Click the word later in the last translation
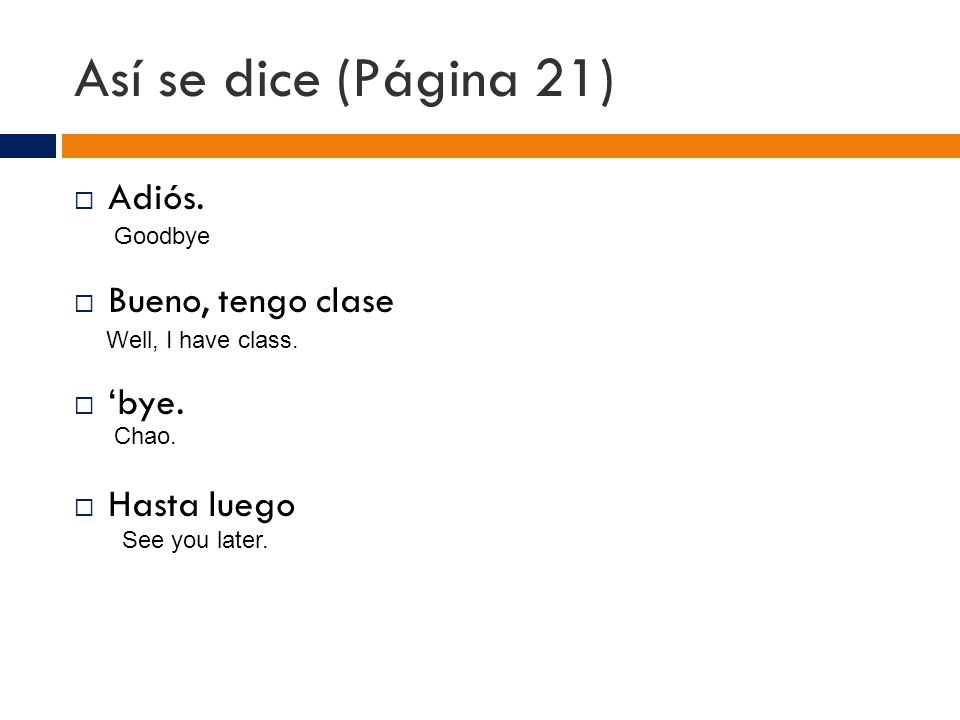Viewport: 960px width, 720px height. tap(242, 540)
